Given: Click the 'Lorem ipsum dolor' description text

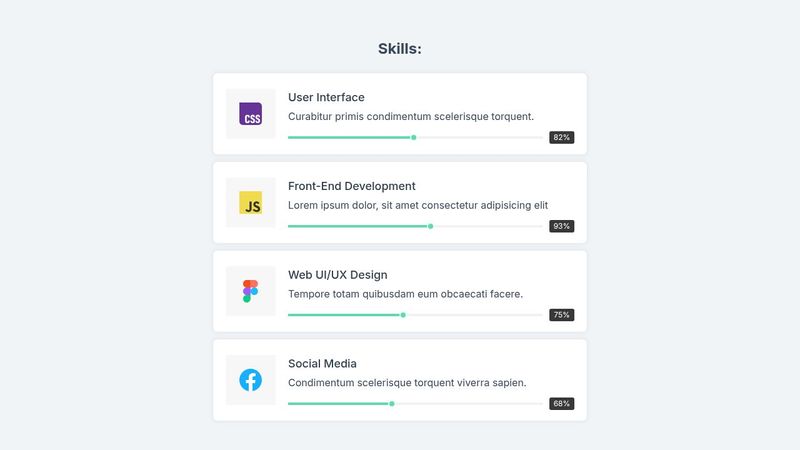Looking at the screenshot, I should click(x=417, y=205).
